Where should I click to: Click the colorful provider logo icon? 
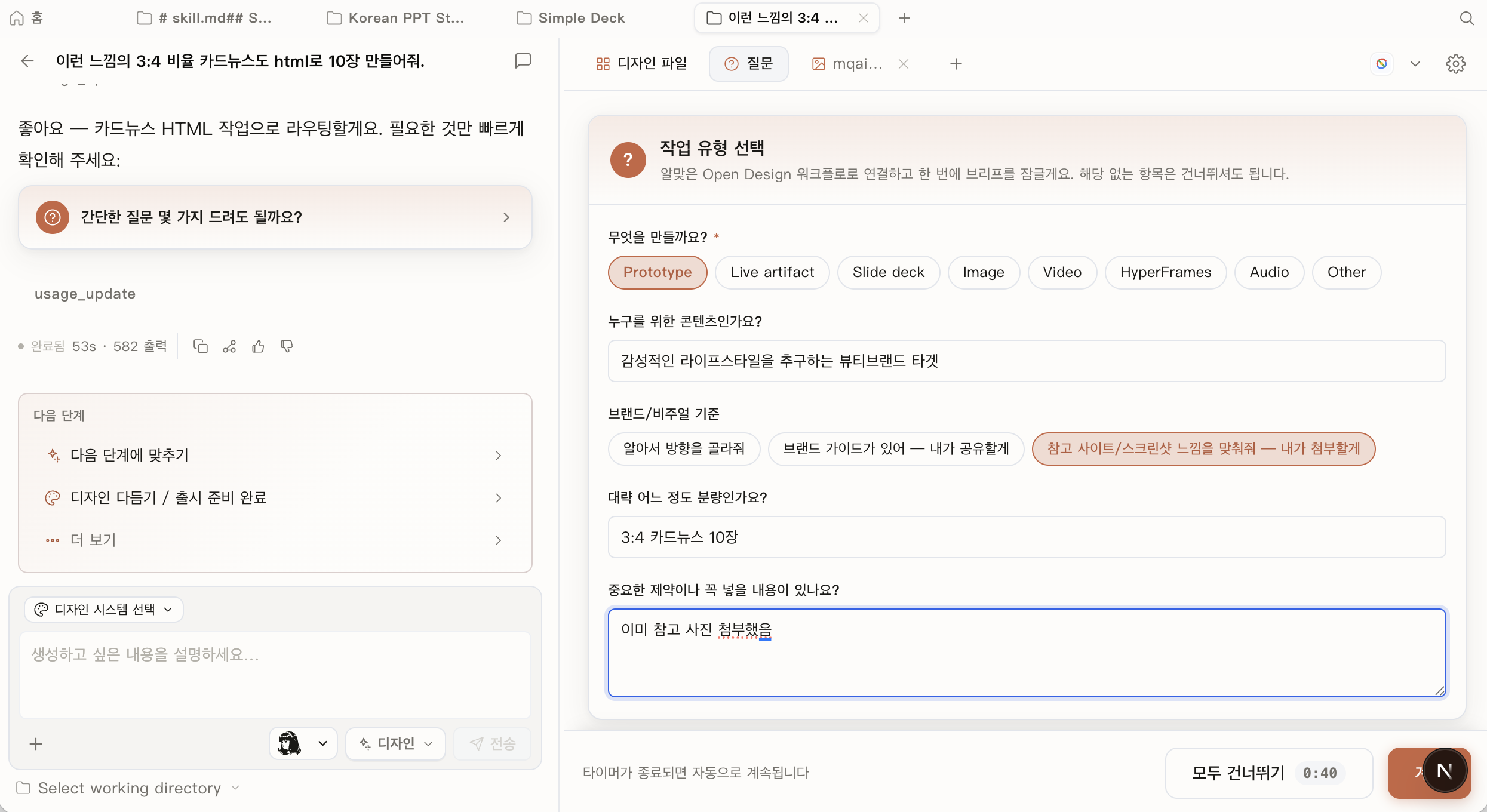click(x=1381, y=63)
